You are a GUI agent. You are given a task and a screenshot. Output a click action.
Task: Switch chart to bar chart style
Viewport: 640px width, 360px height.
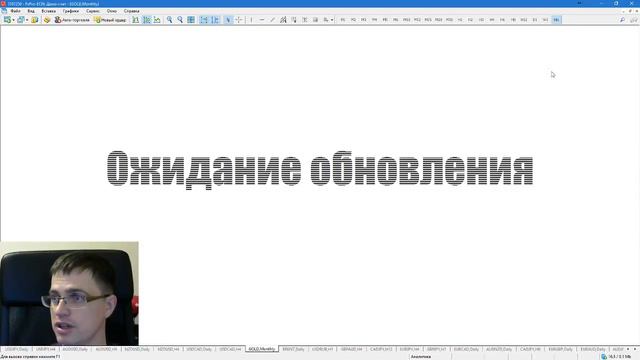click(136, 20)
